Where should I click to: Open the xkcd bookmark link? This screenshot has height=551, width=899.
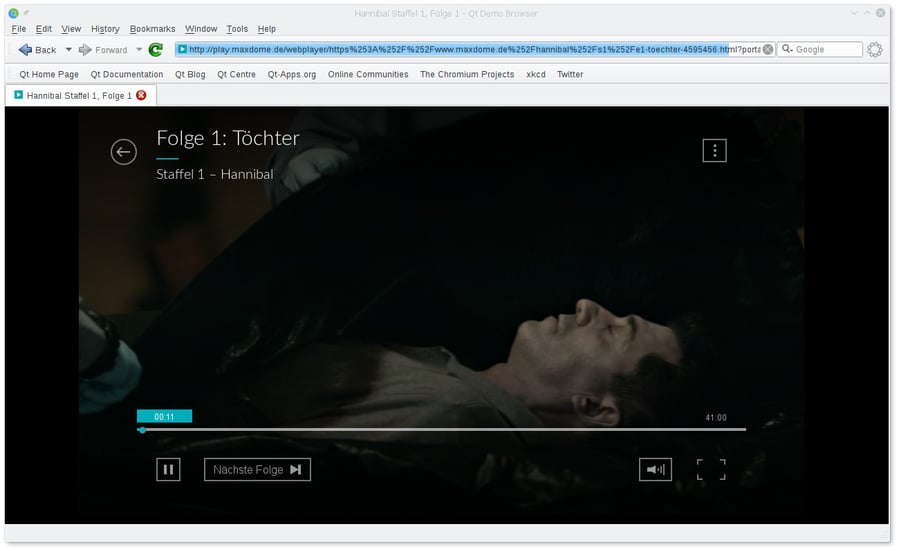536,74
